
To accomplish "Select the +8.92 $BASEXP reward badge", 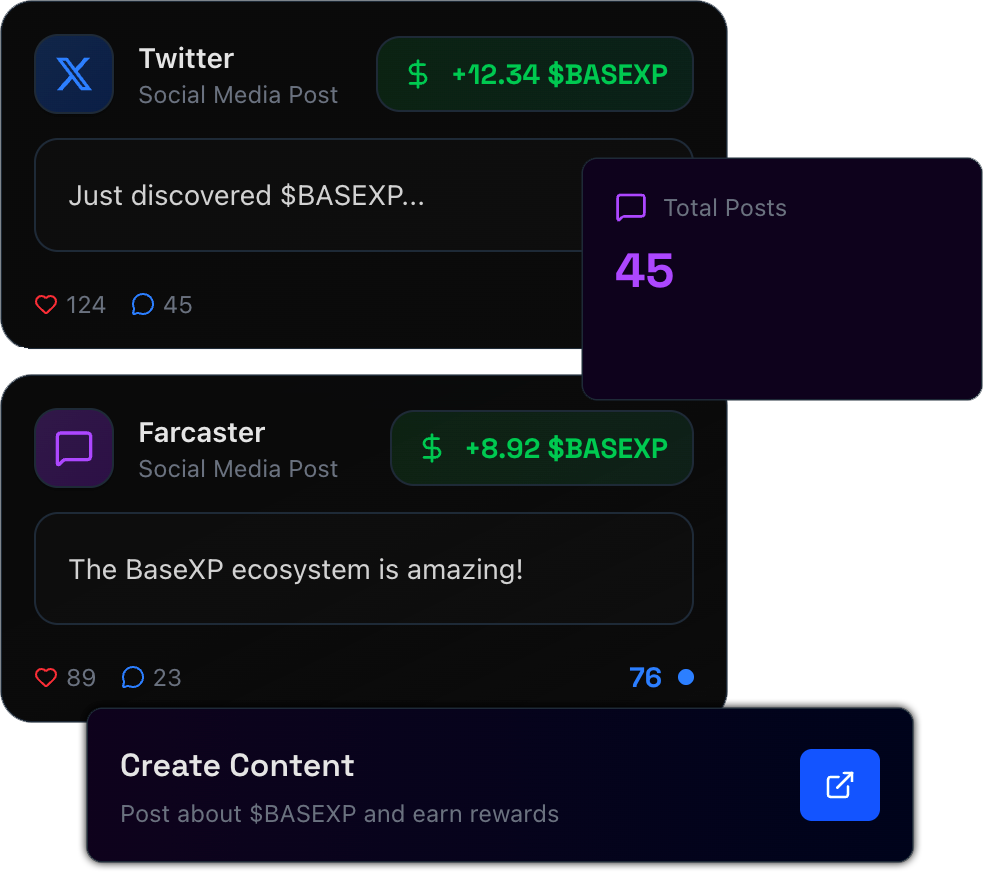I will click(x=541, y=448).
